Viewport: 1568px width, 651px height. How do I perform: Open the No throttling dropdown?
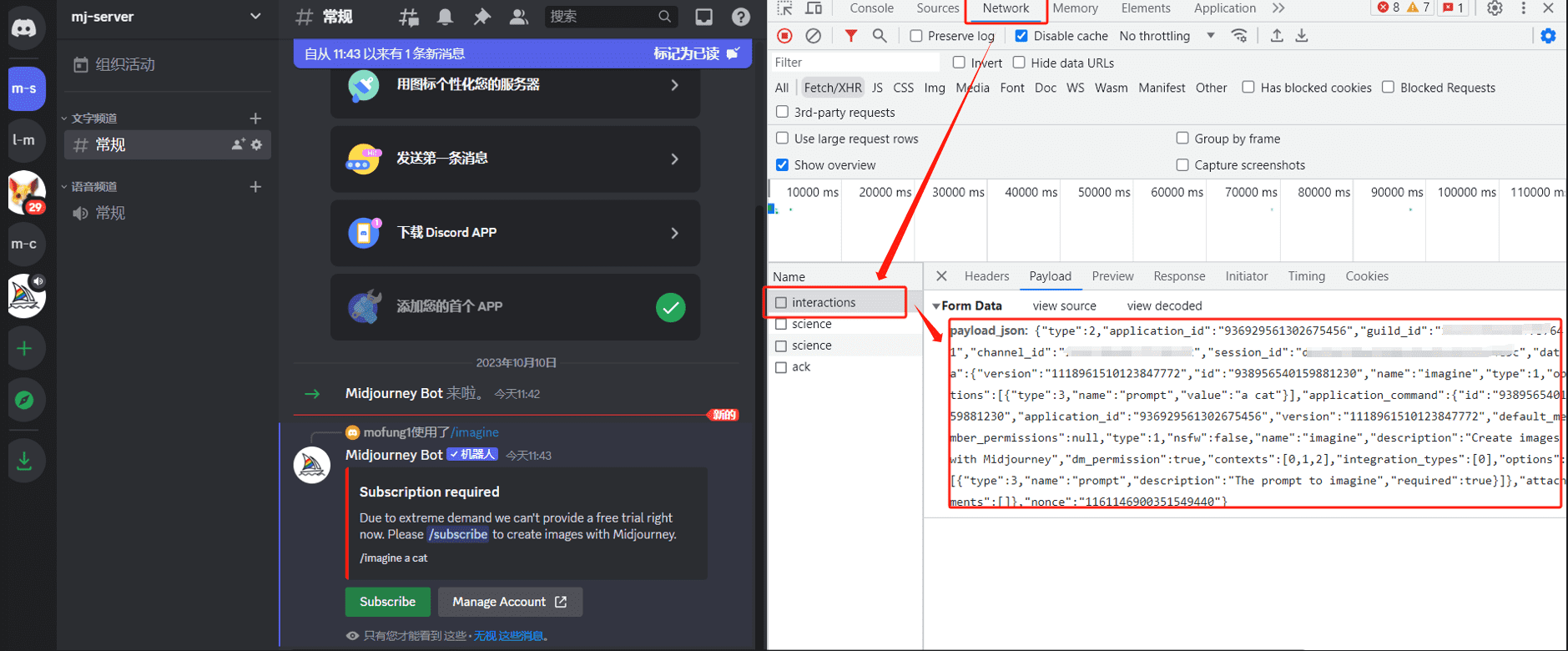[x=1166, y=36]
